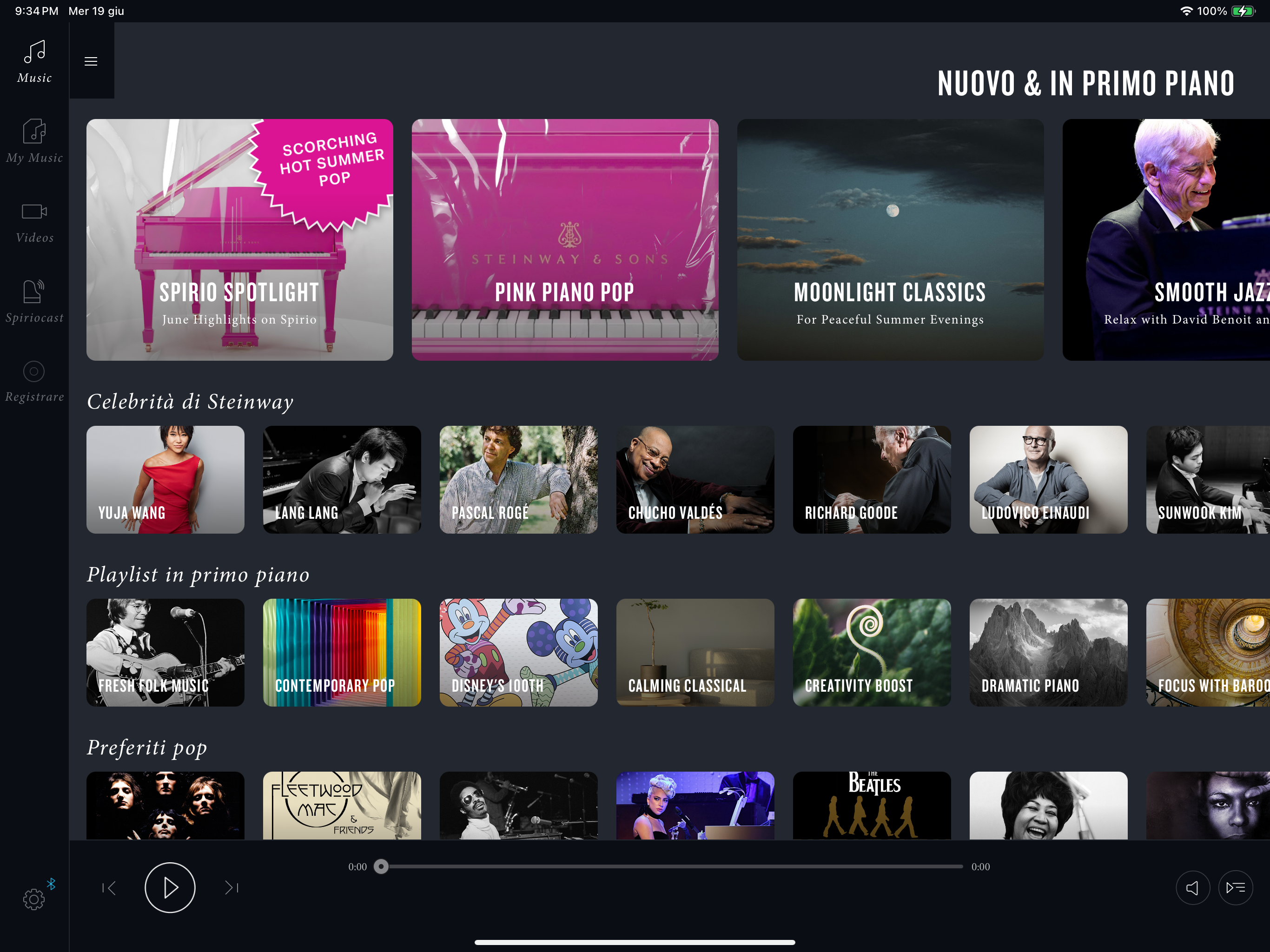Select Lang Lang artist tile
This screenshot has height=952, width=1270.
coord(342,479)
